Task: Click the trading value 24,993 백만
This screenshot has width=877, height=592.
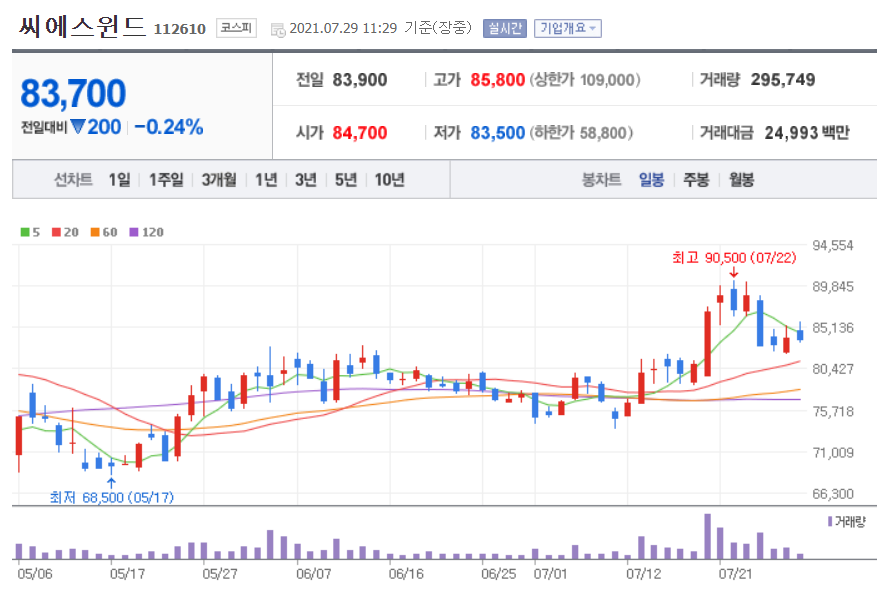Action: coord(807,133)
